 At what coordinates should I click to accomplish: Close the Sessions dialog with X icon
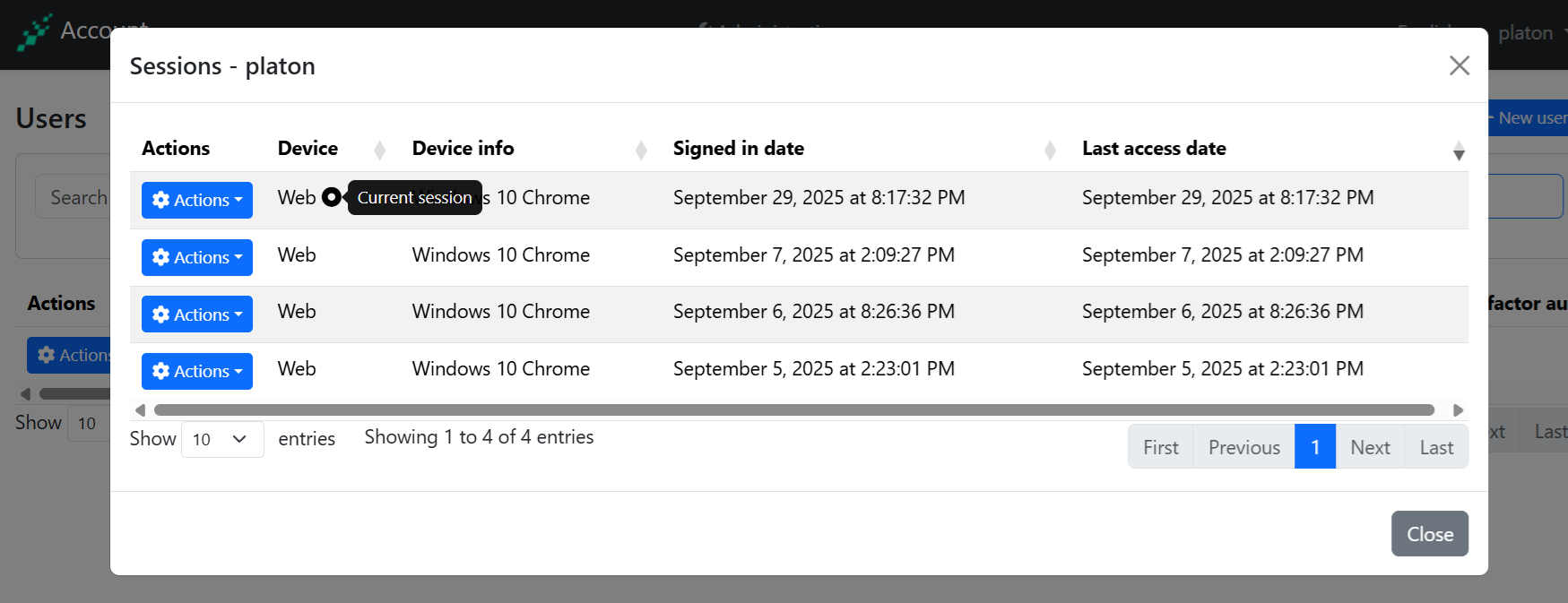click(x=1459, y=65)
